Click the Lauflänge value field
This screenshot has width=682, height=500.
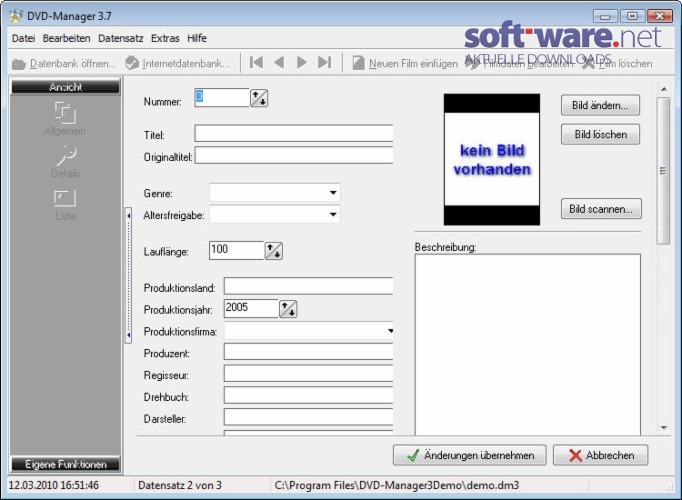click(x=236, y=250)
